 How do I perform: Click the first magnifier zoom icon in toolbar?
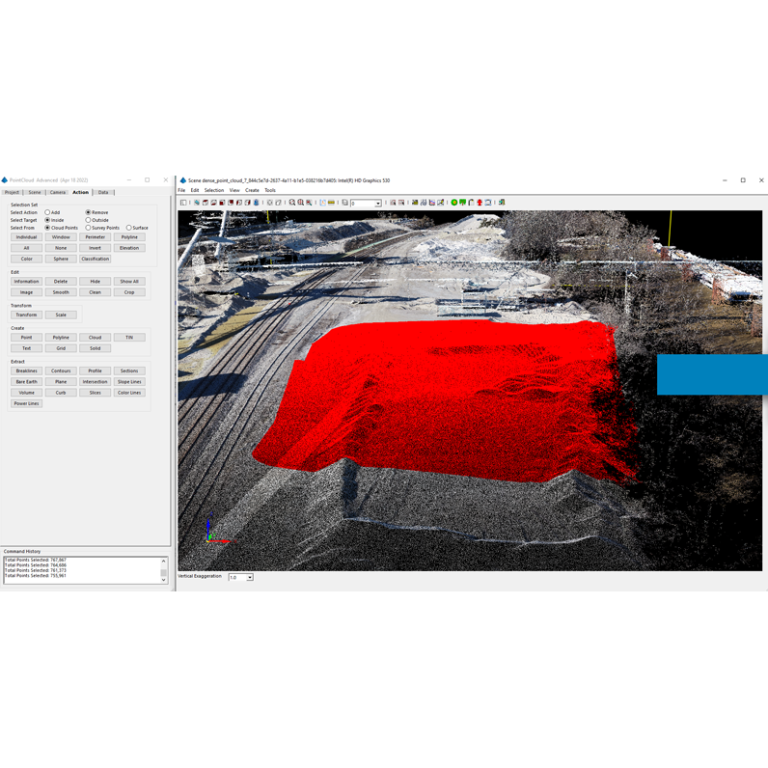[x=292, y=202]
